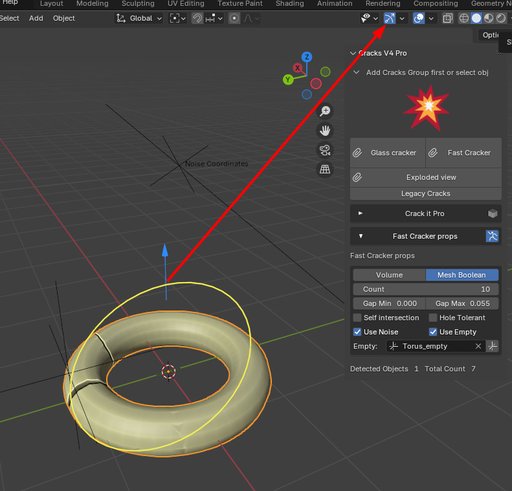Open the Global transform orientation dropdown
Viewport: 512px width, 491px height.
coord(139,18)
